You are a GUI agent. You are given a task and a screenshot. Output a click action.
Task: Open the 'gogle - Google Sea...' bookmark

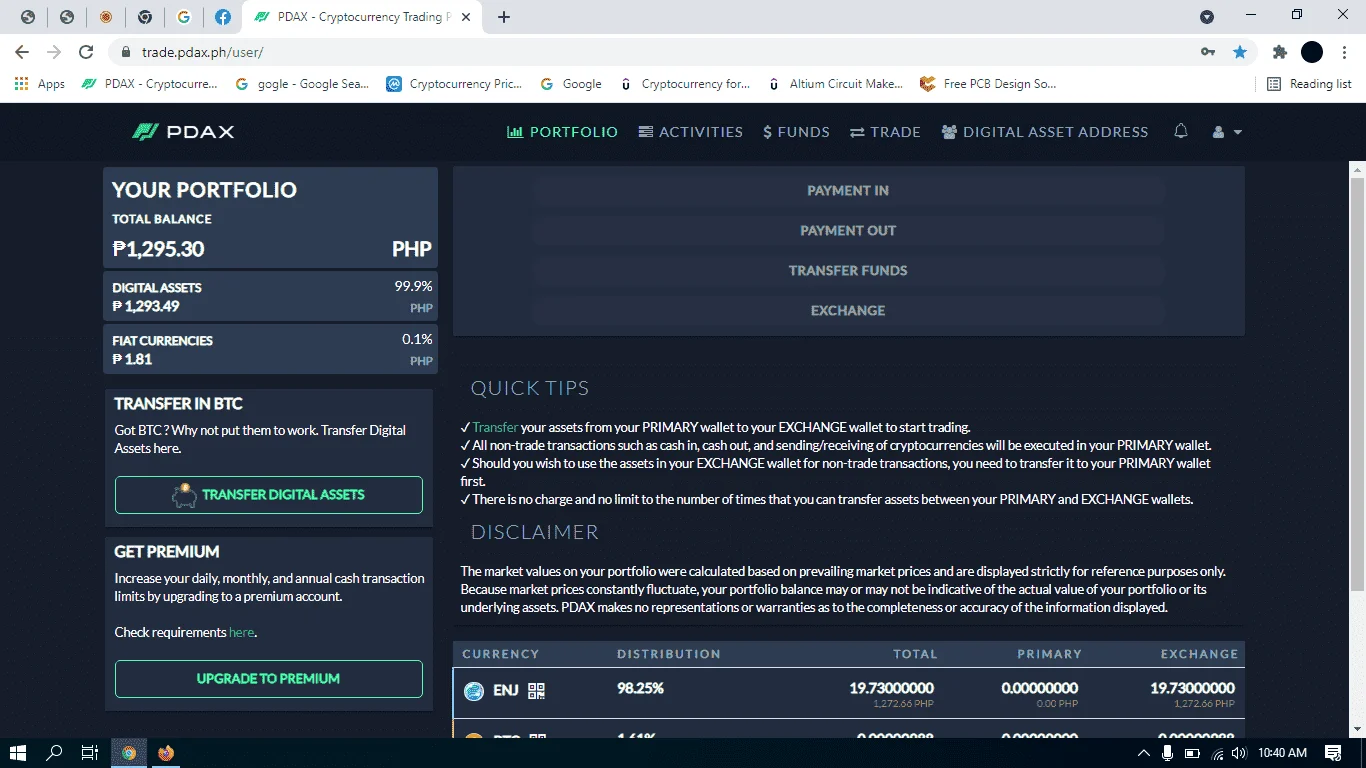click(302, 84)
